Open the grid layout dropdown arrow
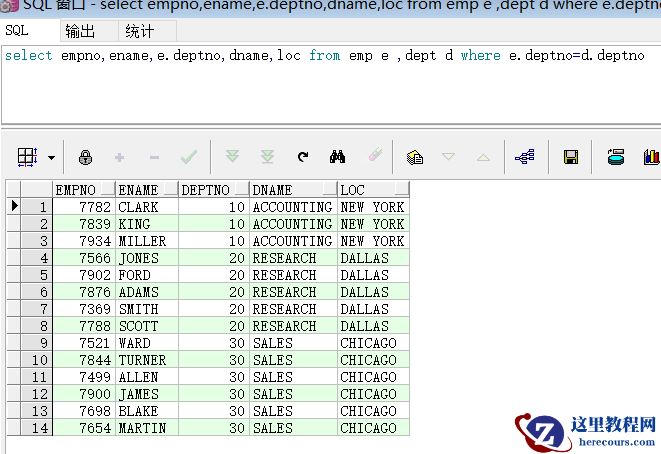Viewport: 661px width, 454px height. [50, 158]
